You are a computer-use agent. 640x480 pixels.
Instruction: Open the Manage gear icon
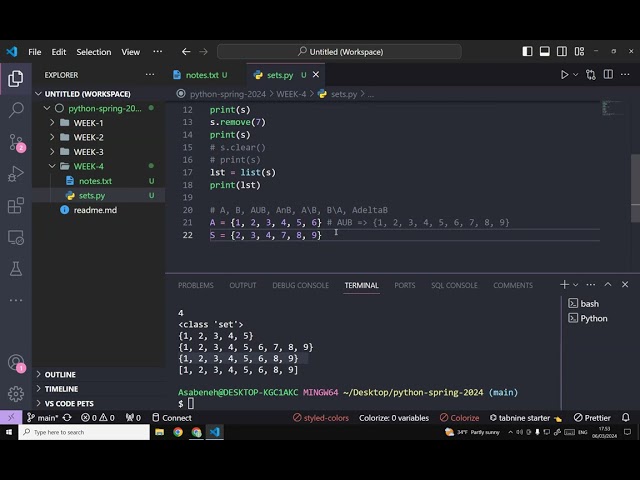16,393
